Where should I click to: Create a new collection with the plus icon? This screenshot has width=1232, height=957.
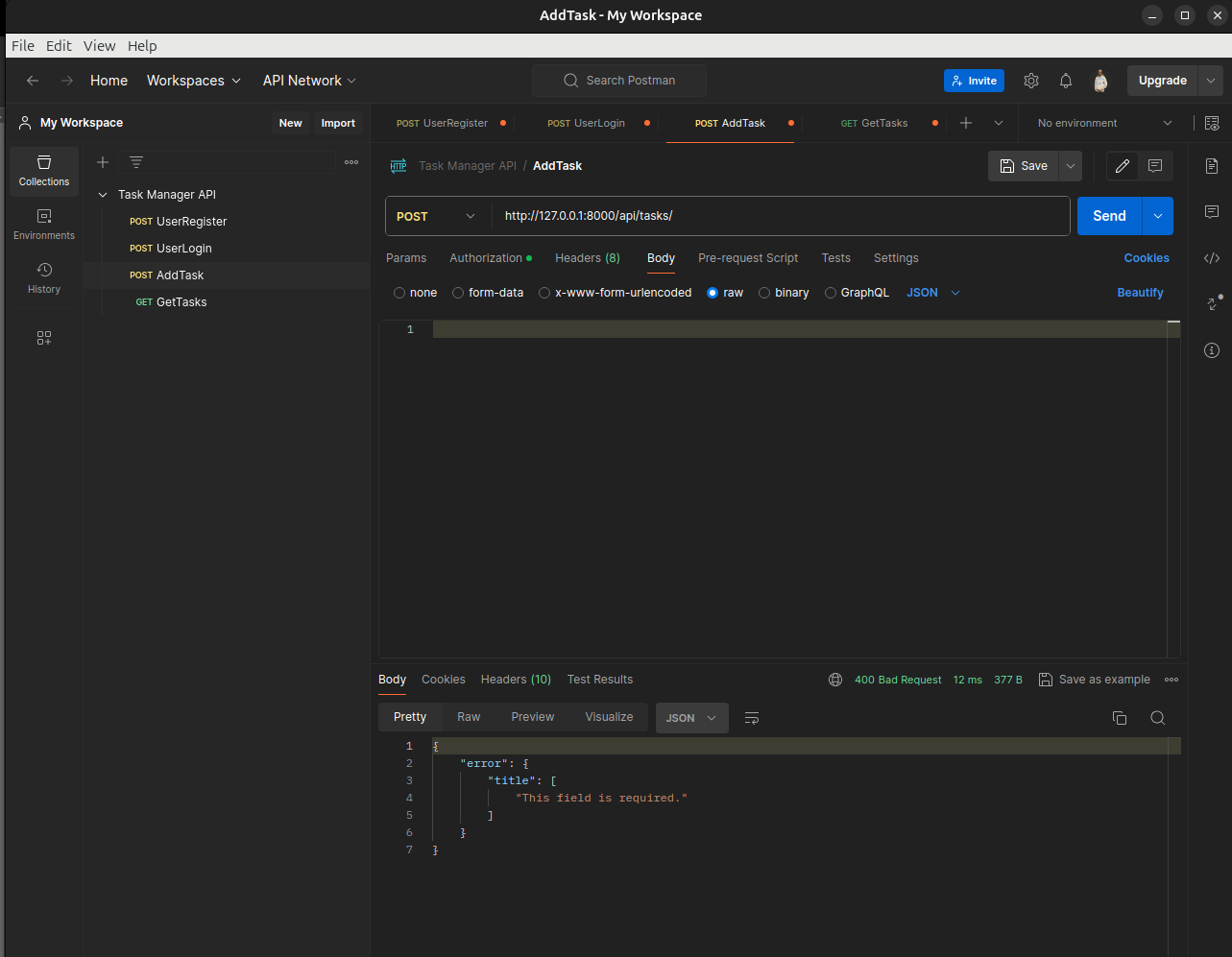103,162
